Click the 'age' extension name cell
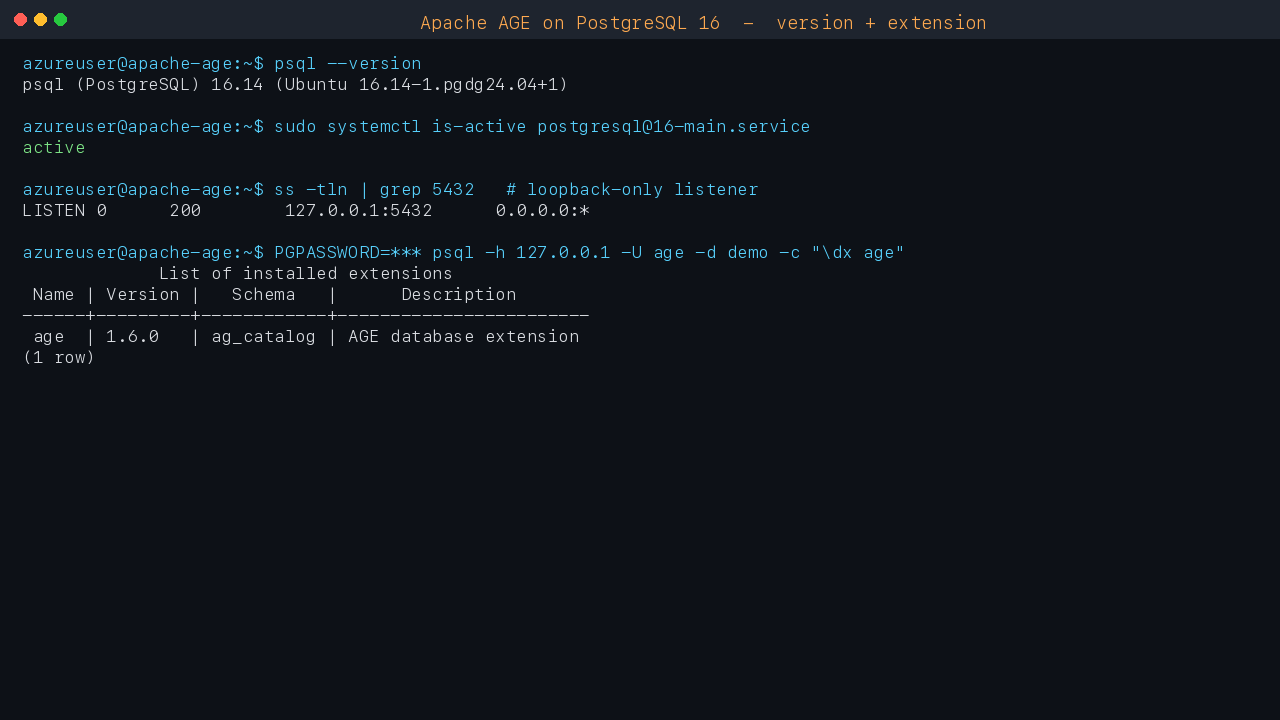The image size is (1280, 720). (49, 337)
